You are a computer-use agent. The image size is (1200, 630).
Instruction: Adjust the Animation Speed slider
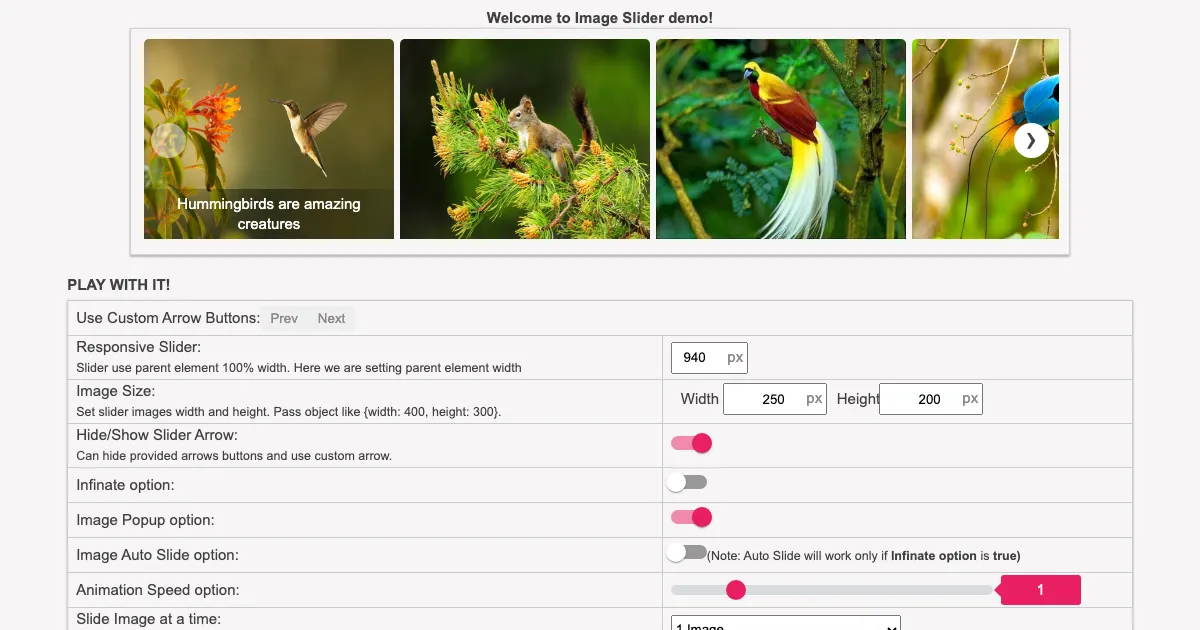point(832,590)
